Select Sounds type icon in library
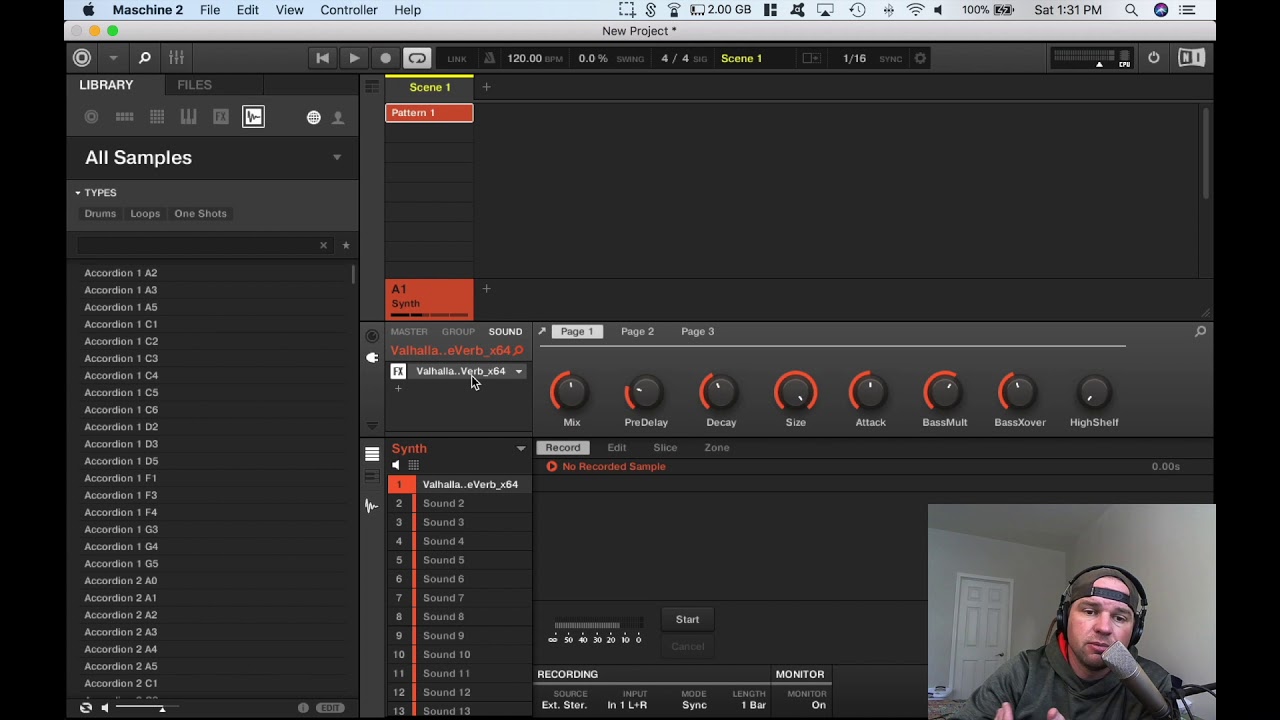 click(157, 117)
